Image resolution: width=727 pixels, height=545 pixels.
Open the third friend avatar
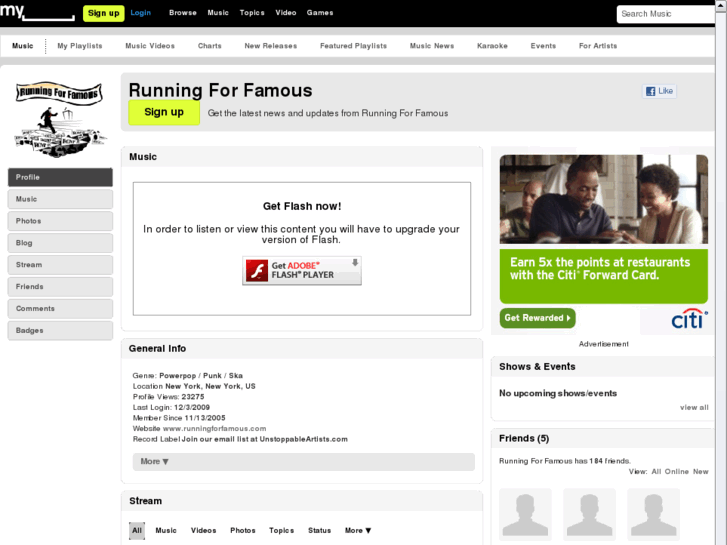[653, 514]
